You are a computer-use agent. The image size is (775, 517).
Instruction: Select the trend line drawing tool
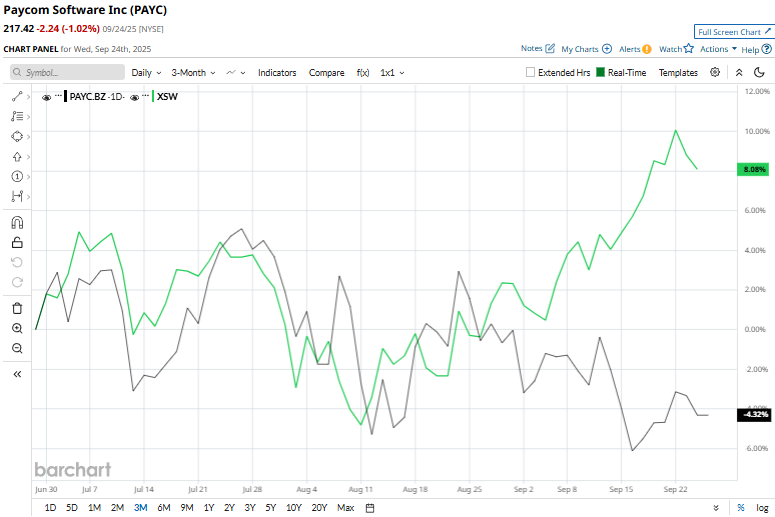click(x=17, y=97)
